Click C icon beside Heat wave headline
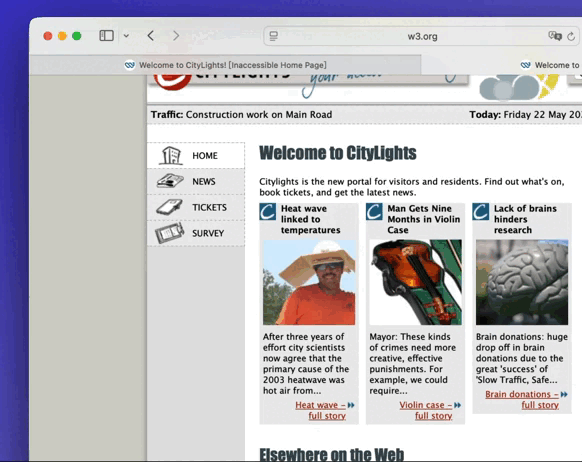Image resolution: width=582 pixels, height=462 pixels. [268, 212]
